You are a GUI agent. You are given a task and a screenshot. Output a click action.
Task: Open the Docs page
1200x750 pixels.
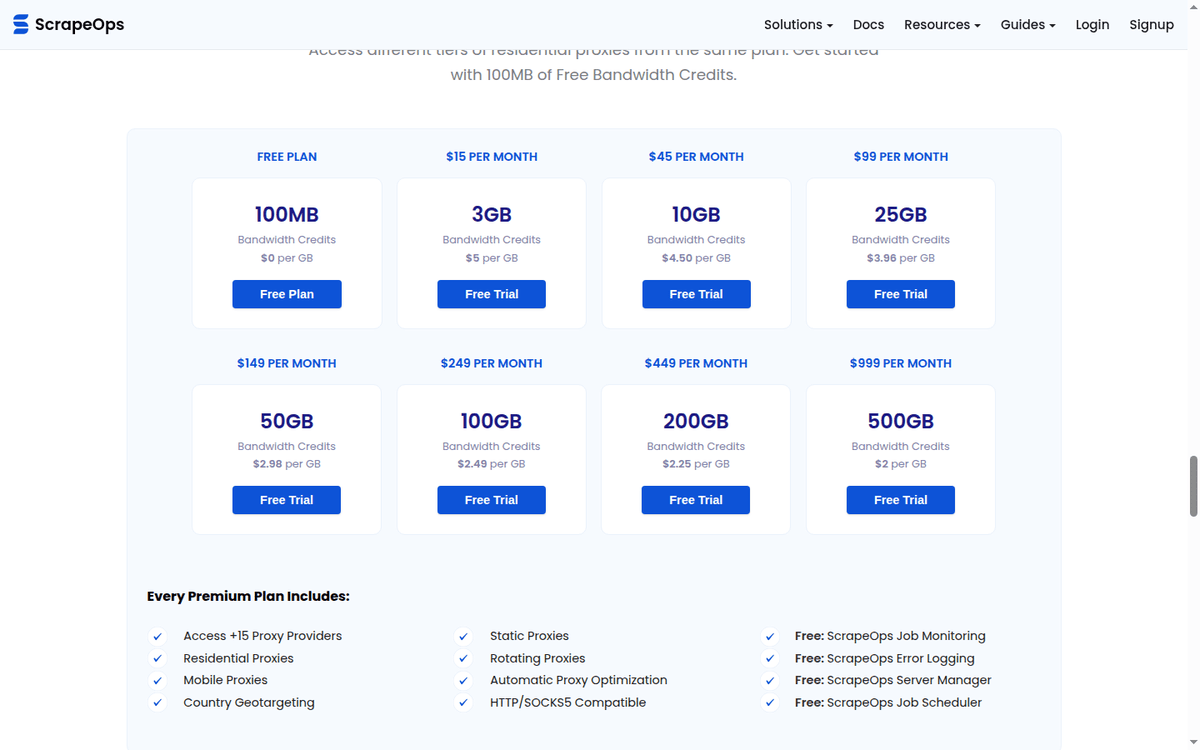pyautogui.click(x=868, y=25)
